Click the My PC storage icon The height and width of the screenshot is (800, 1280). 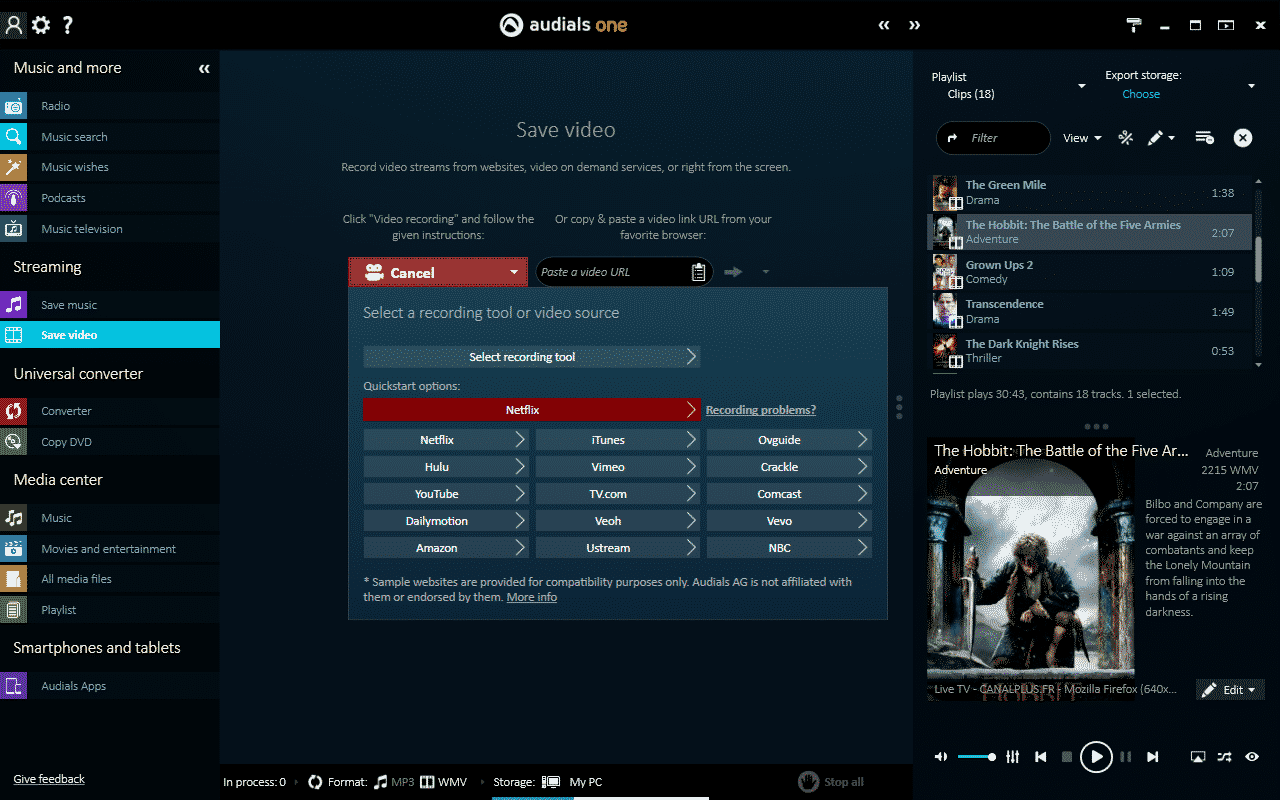(x=551, y=782)
